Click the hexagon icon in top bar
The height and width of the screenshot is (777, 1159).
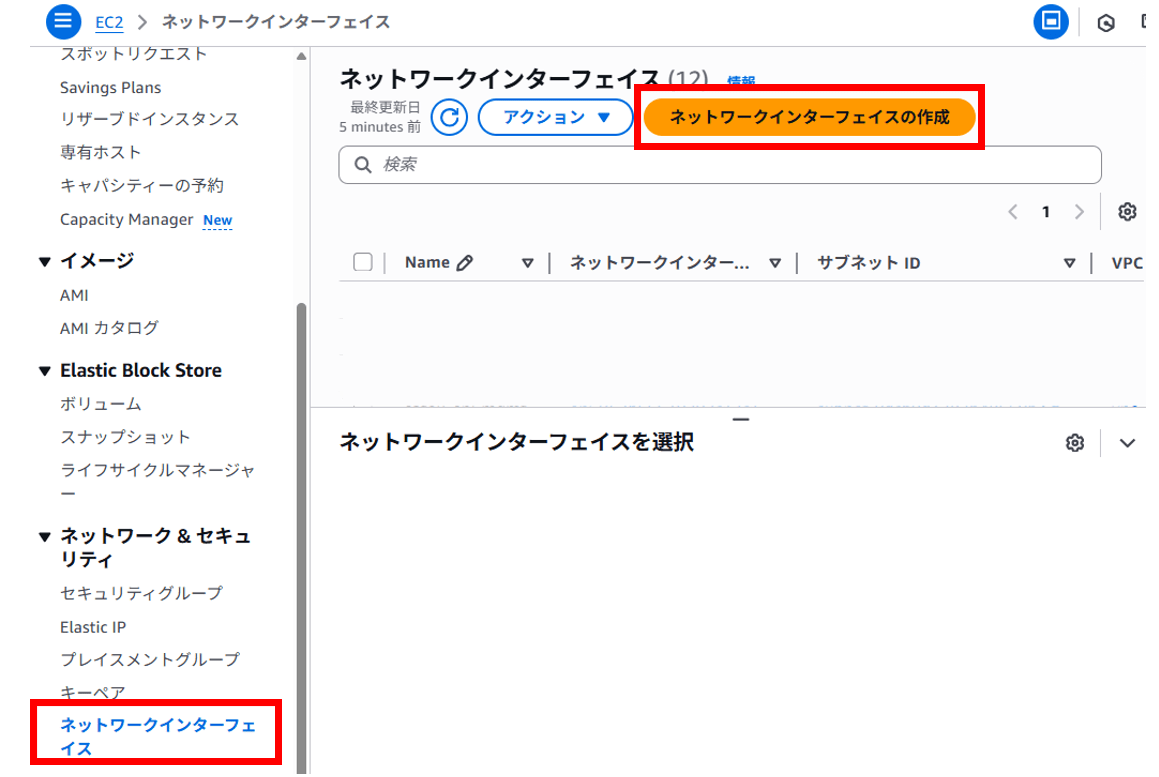[1106, 23]
